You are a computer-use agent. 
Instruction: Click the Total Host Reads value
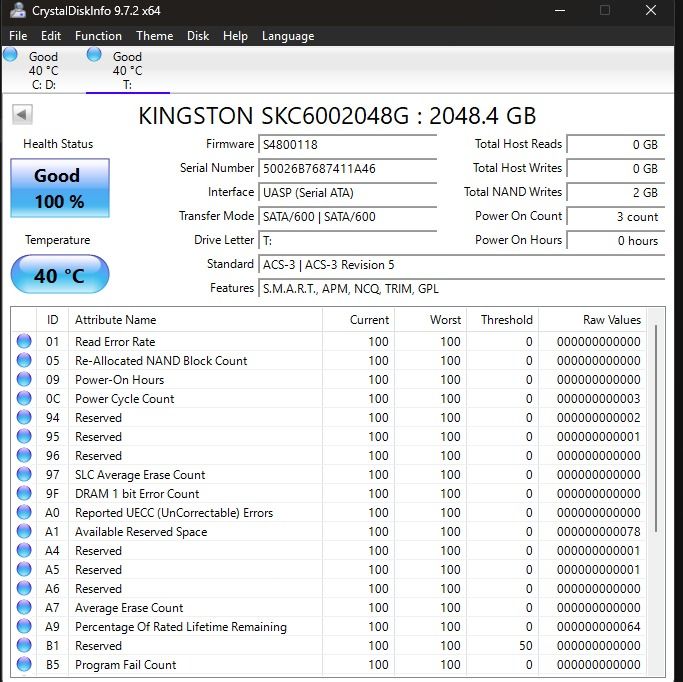coord(615,144)
